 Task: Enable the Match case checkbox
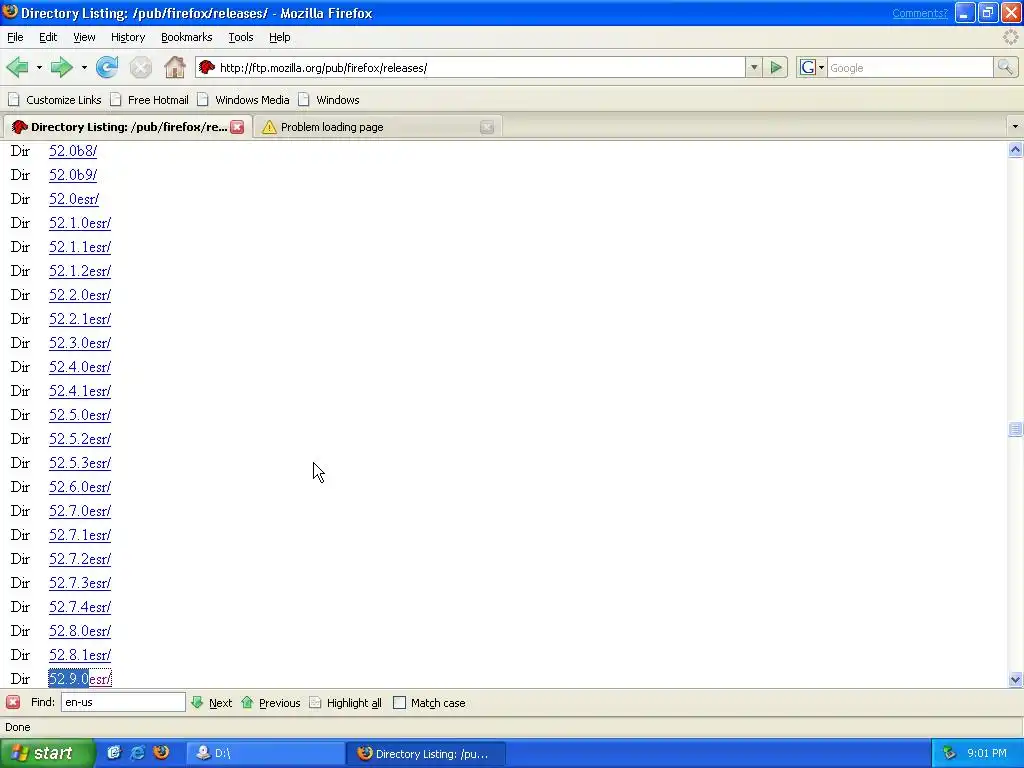[400, 703]
